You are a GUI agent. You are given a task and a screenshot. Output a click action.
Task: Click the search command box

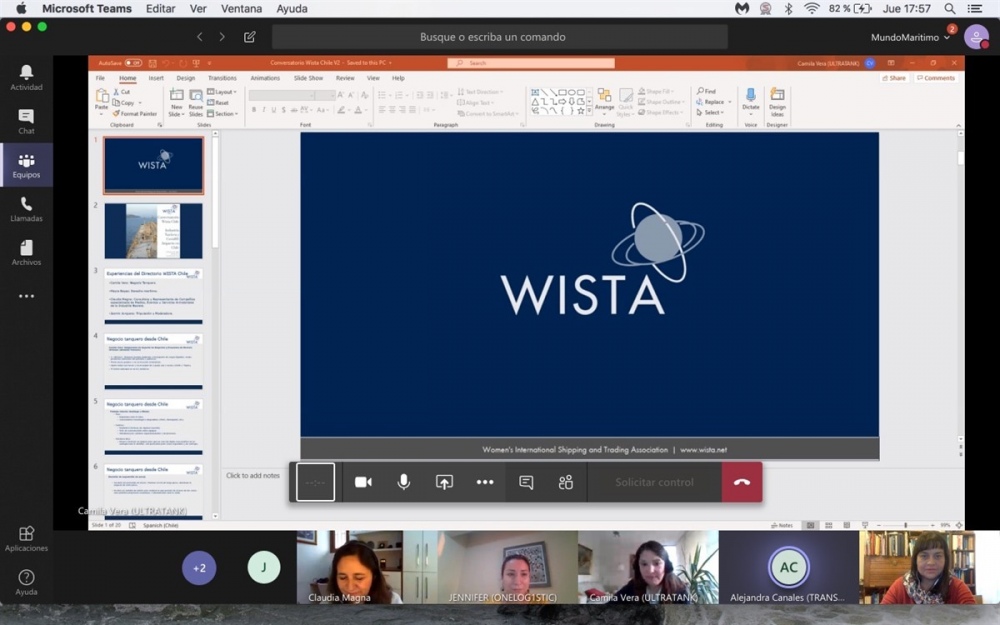(x=499, y=37)
